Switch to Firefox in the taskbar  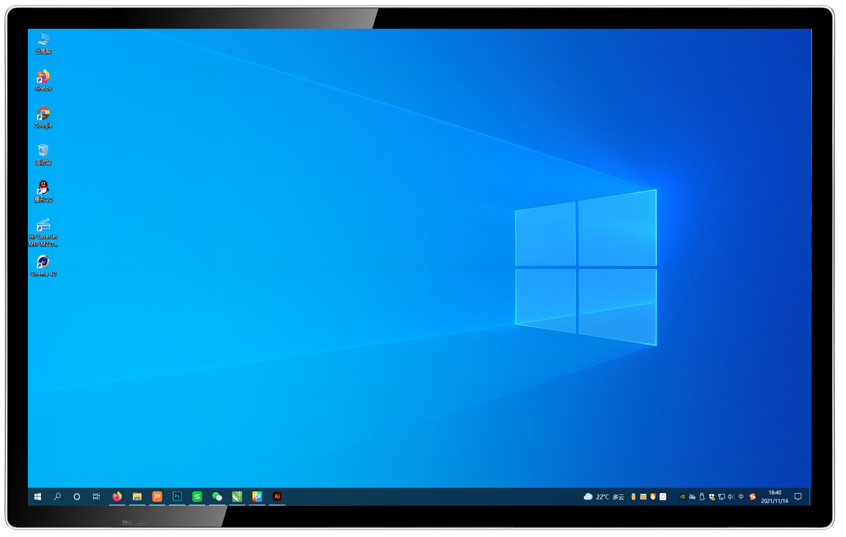coord(117,497)
